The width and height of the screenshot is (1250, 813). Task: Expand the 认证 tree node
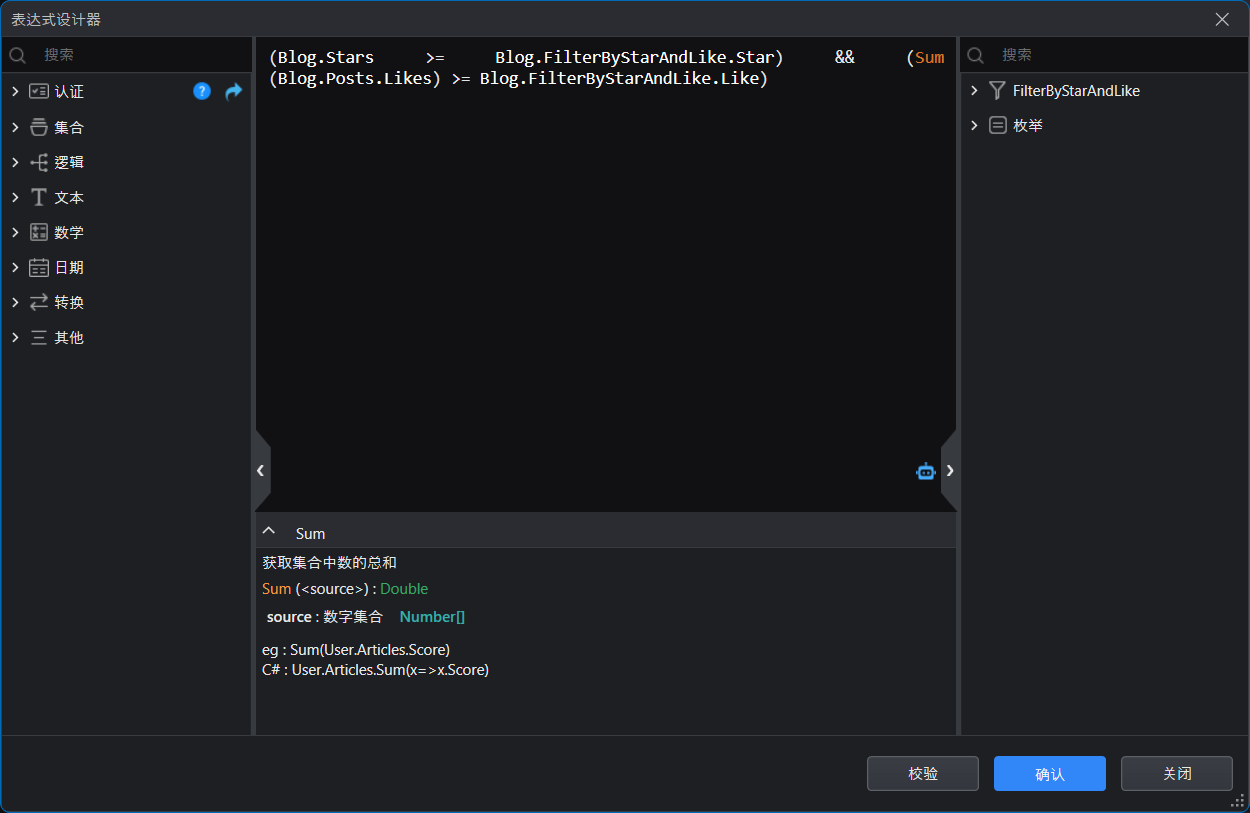click(x=15, y=92)
